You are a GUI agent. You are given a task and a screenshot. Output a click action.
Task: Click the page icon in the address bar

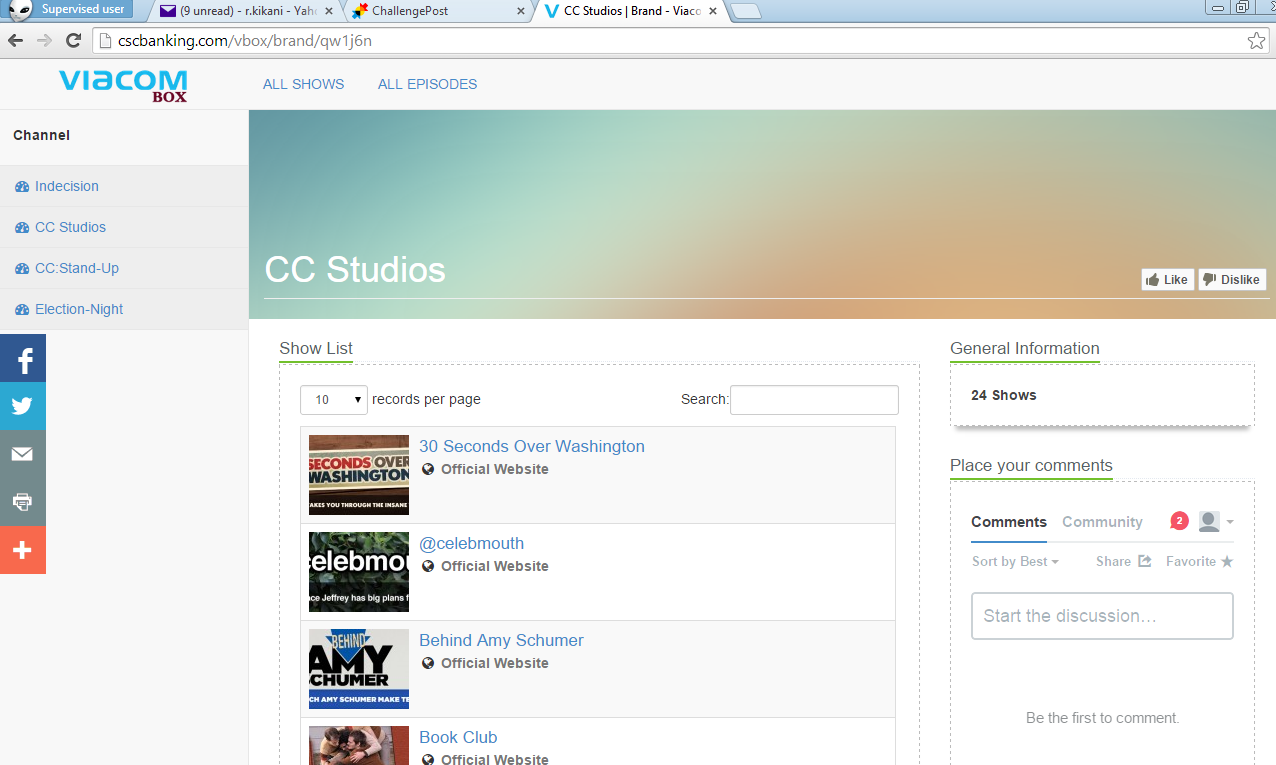[x=105, y=41]
